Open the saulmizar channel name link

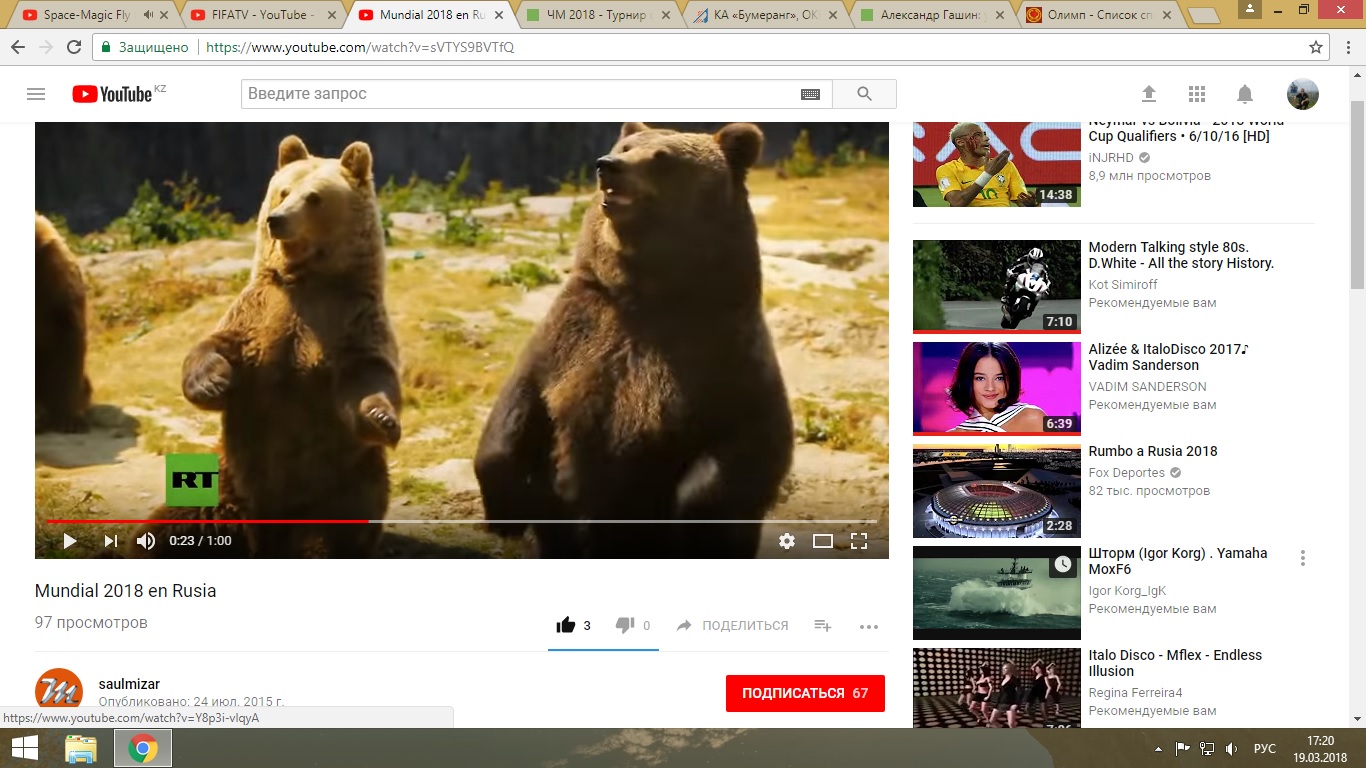click(x=129, y=684)
